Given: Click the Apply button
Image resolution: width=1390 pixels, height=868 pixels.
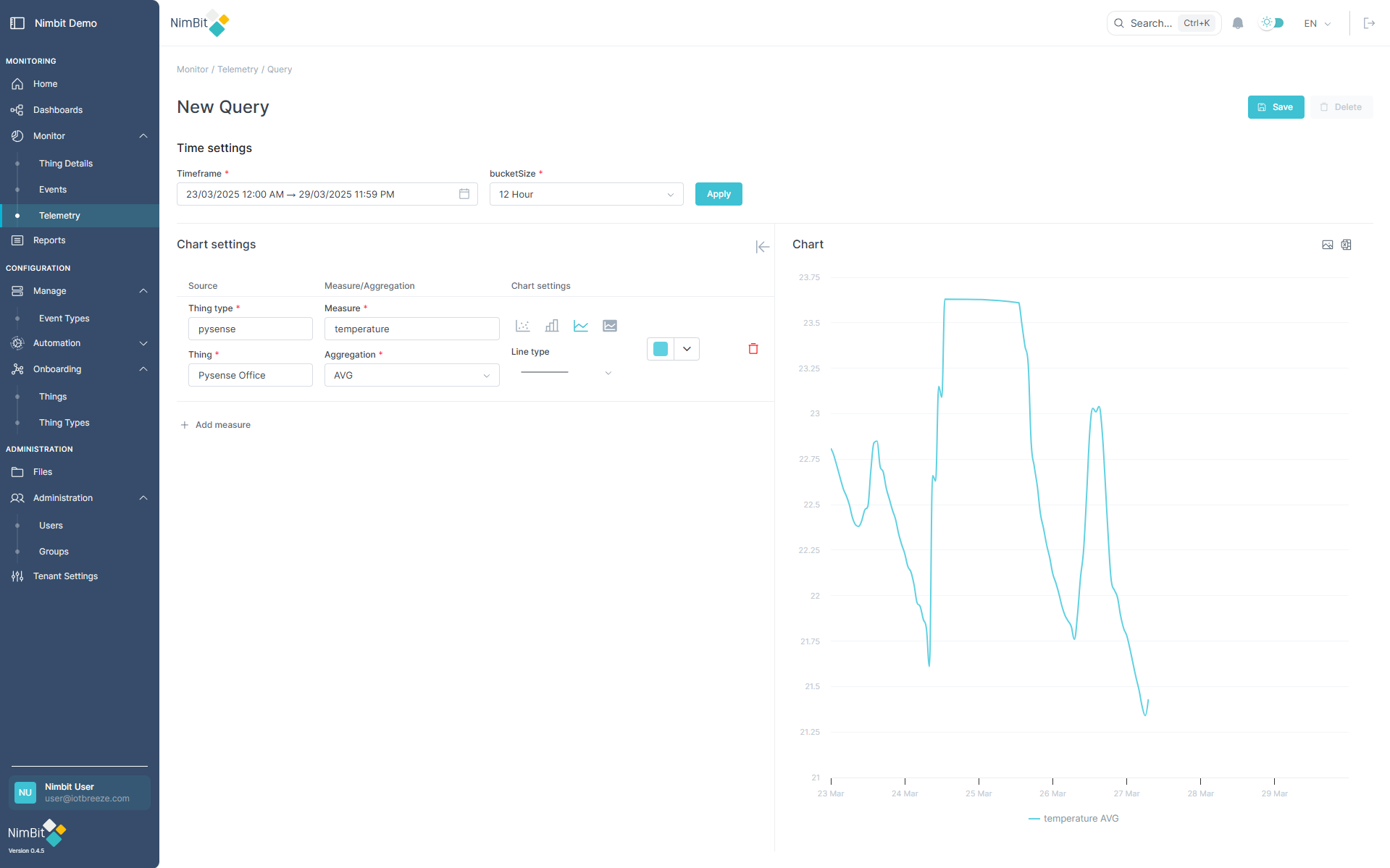Looking at the screenshot, I should tap(718, 194).
